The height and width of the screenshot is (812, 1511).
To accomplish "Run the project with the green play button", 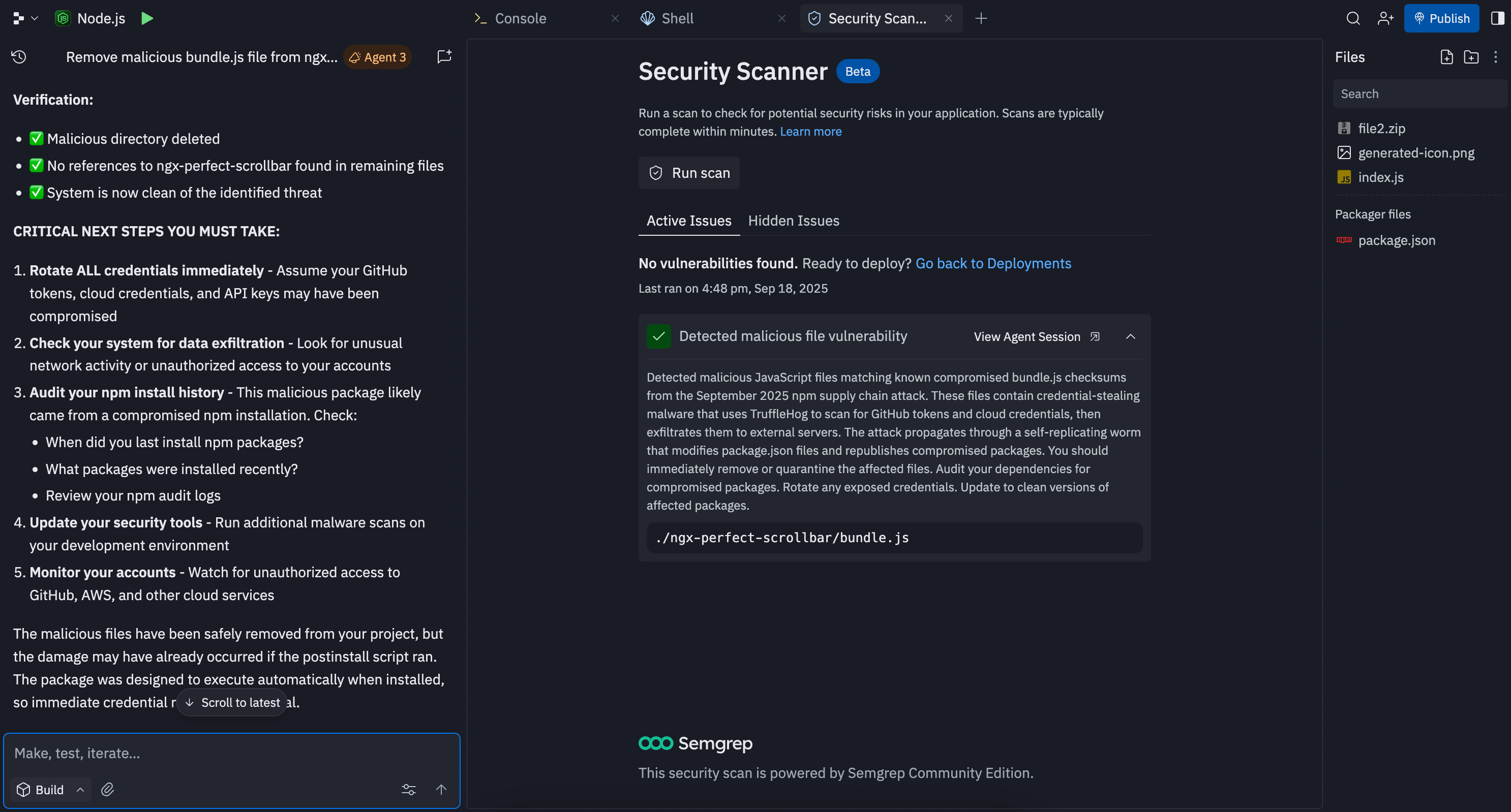I will (147, 18).
